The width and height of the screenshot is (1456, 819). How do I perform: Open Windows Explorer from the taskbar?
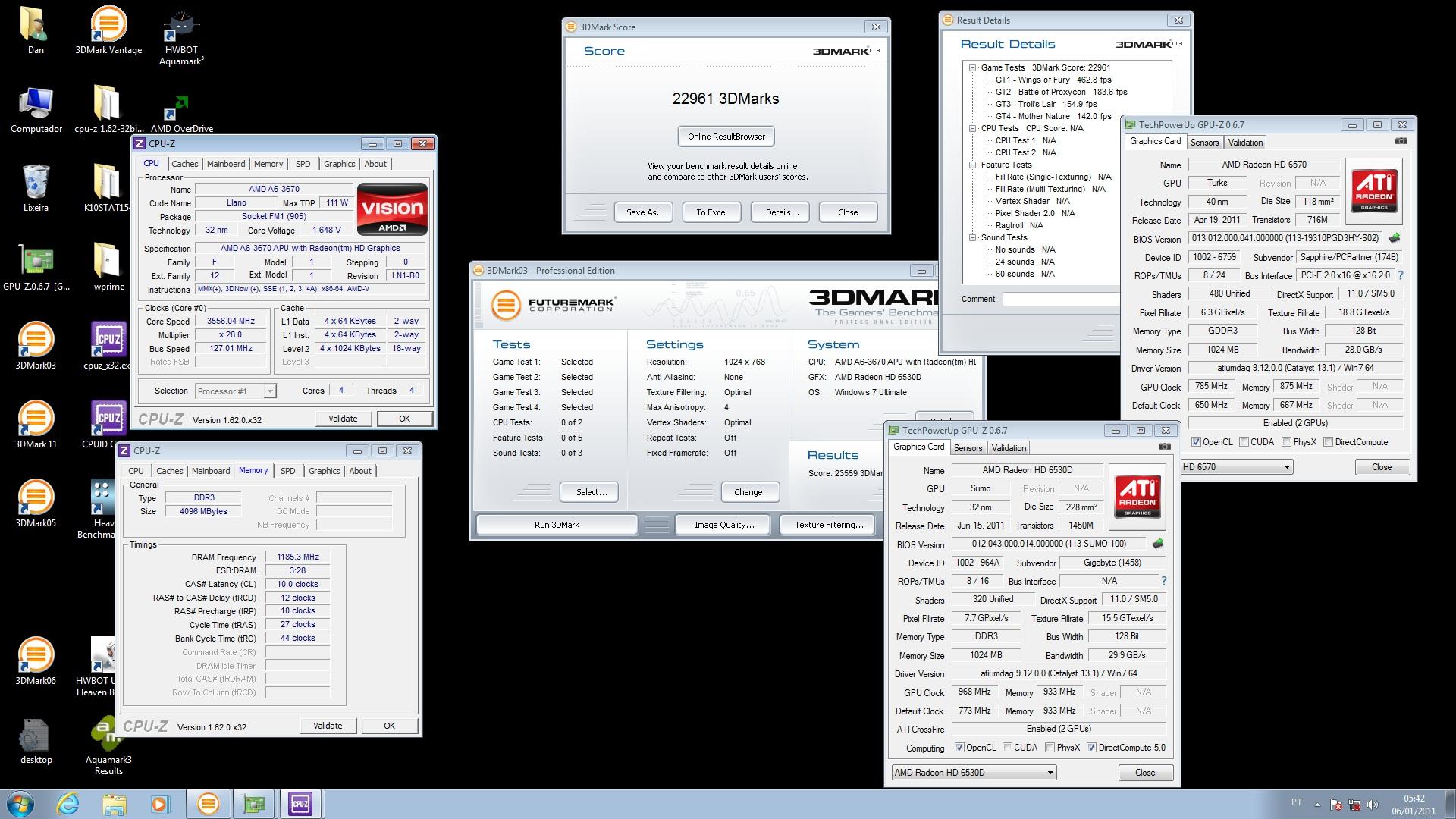[114, 804]
